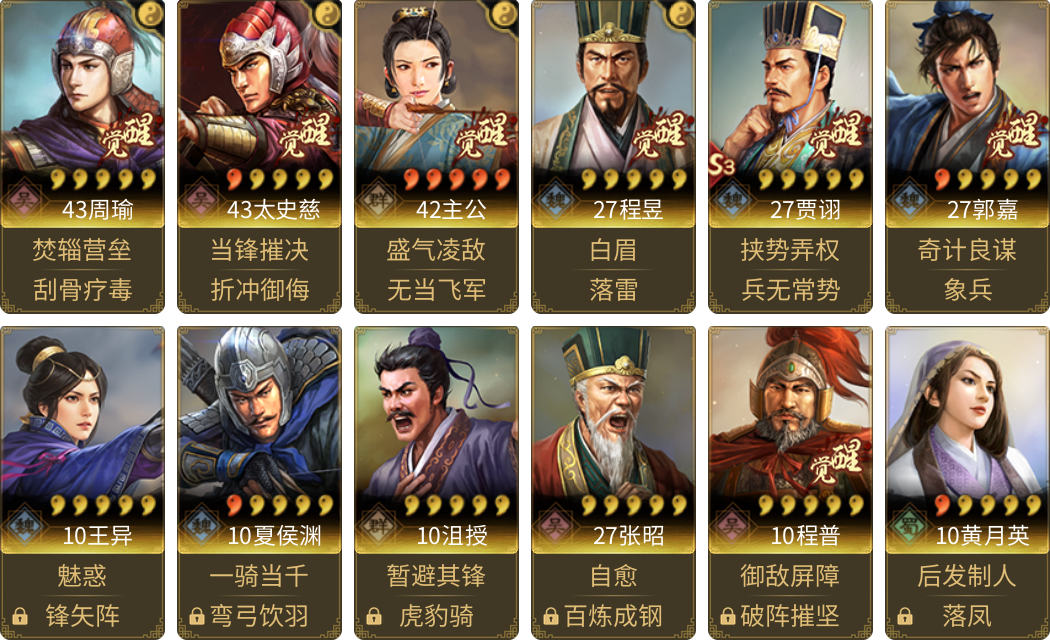Image resolution: width=1050 pixels, height=640 pixels.
Task: Select the 后发制人 skill under 黄月英
Action: [x=967, y=576]
